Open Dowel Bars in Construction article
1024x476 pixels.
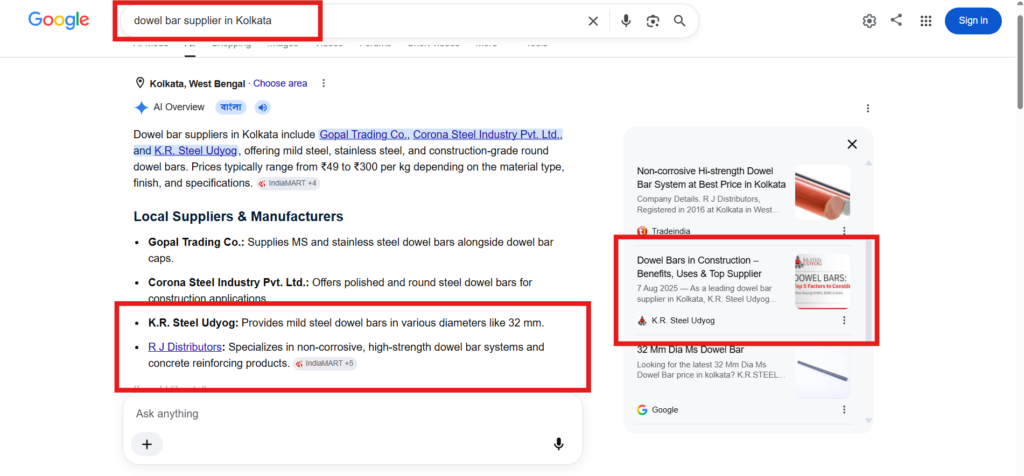click(699, 266)
